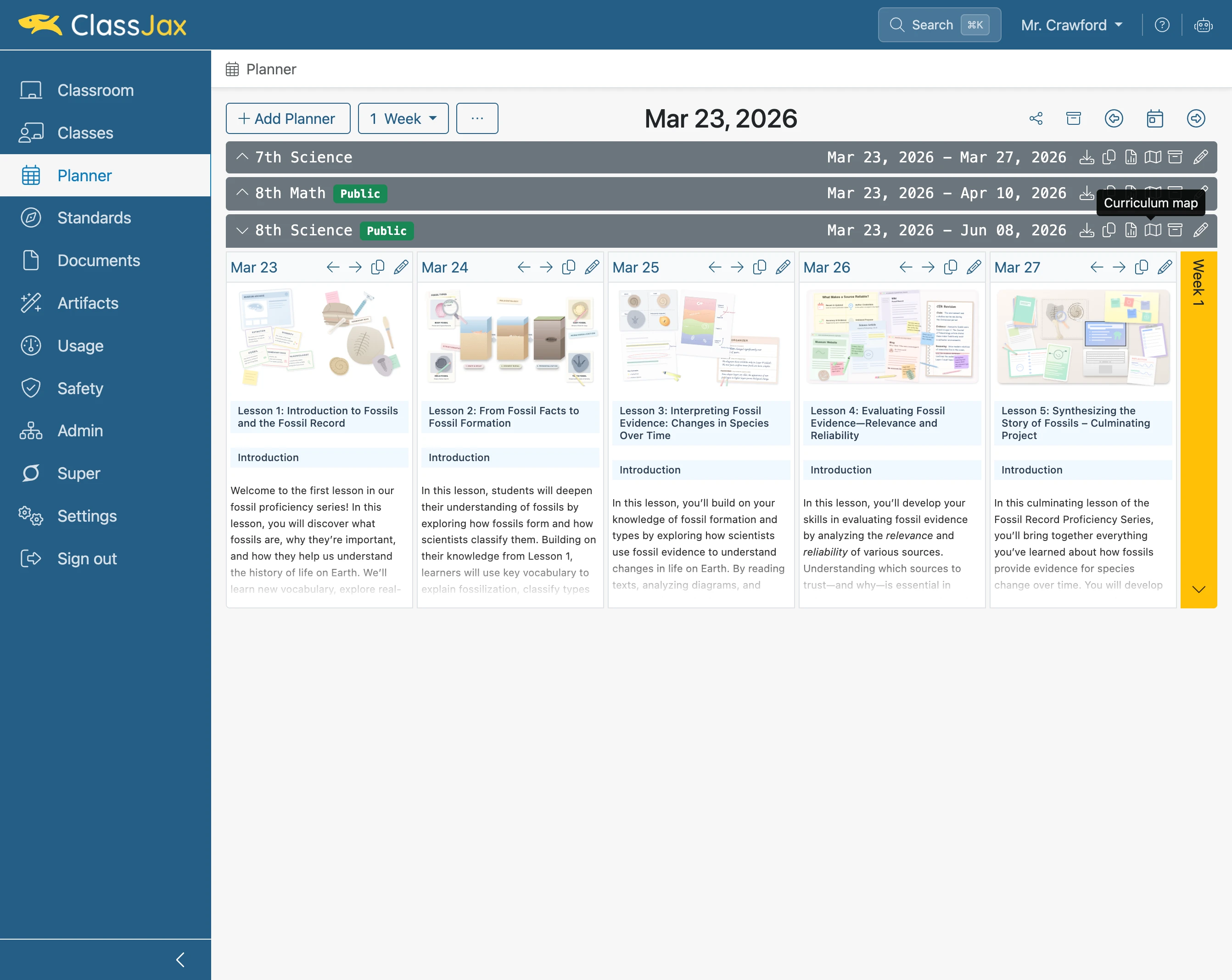The width and height of the screenshot is (1232, 980).
Task: Open Curriculum map for 8th Science planner
Action: pyautogui.click(x=1153, y=230)
